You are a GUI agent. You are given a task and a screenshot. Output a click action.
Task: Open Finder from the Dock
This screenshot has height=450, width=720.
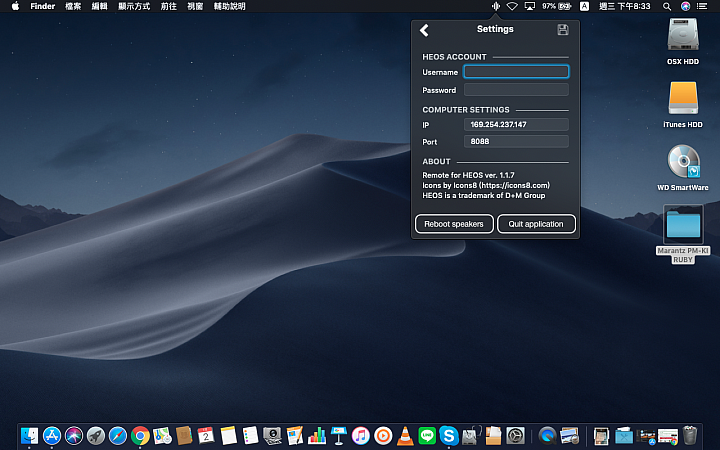pos(29,435)
